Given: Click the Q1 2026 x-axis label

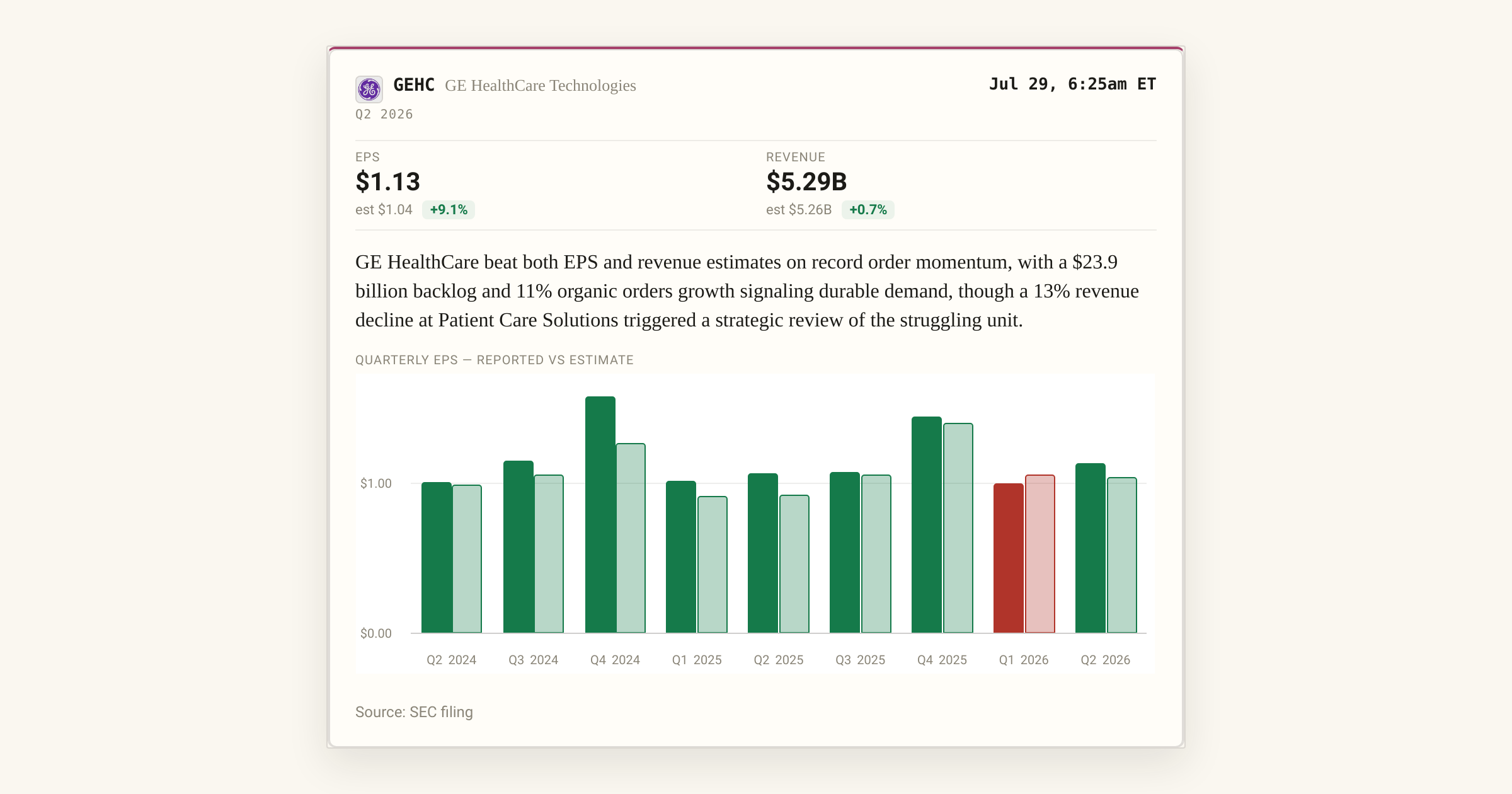Looking at the screenshot, I should 1024,660.
